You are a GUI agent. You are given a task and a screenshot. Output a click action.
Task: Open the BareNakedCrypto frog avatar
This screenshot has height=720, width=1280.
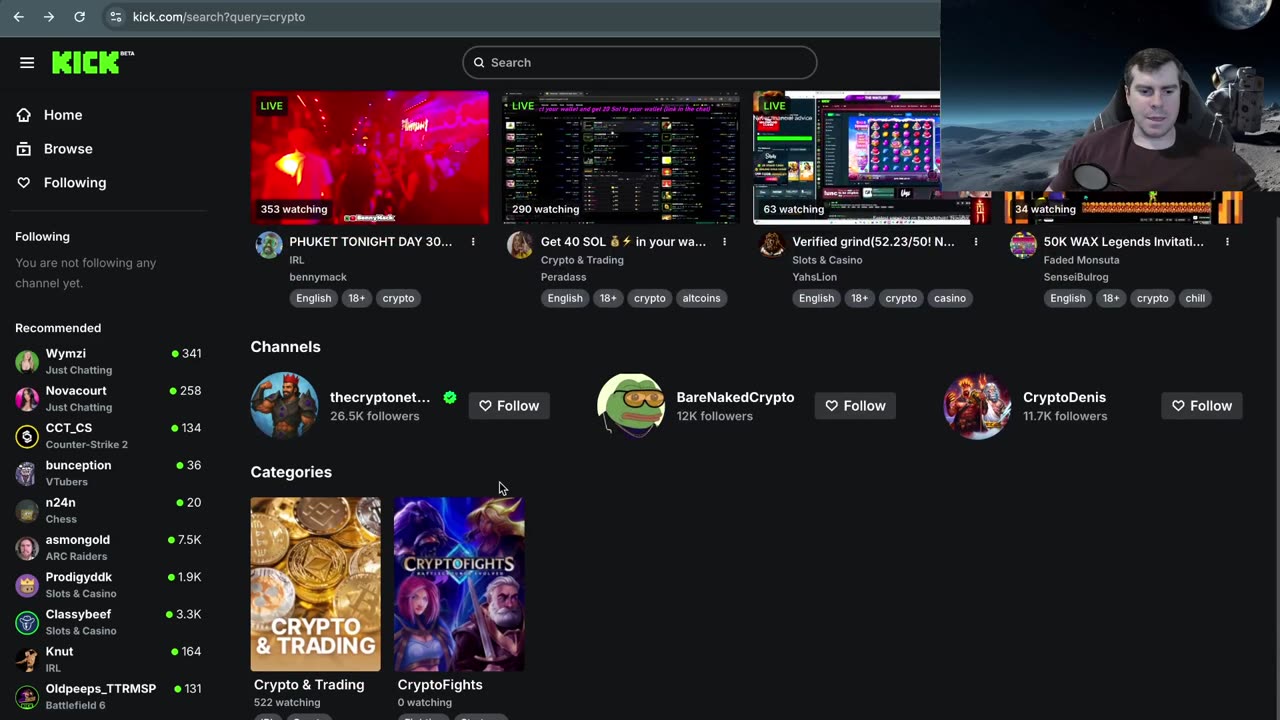(631, 406)
